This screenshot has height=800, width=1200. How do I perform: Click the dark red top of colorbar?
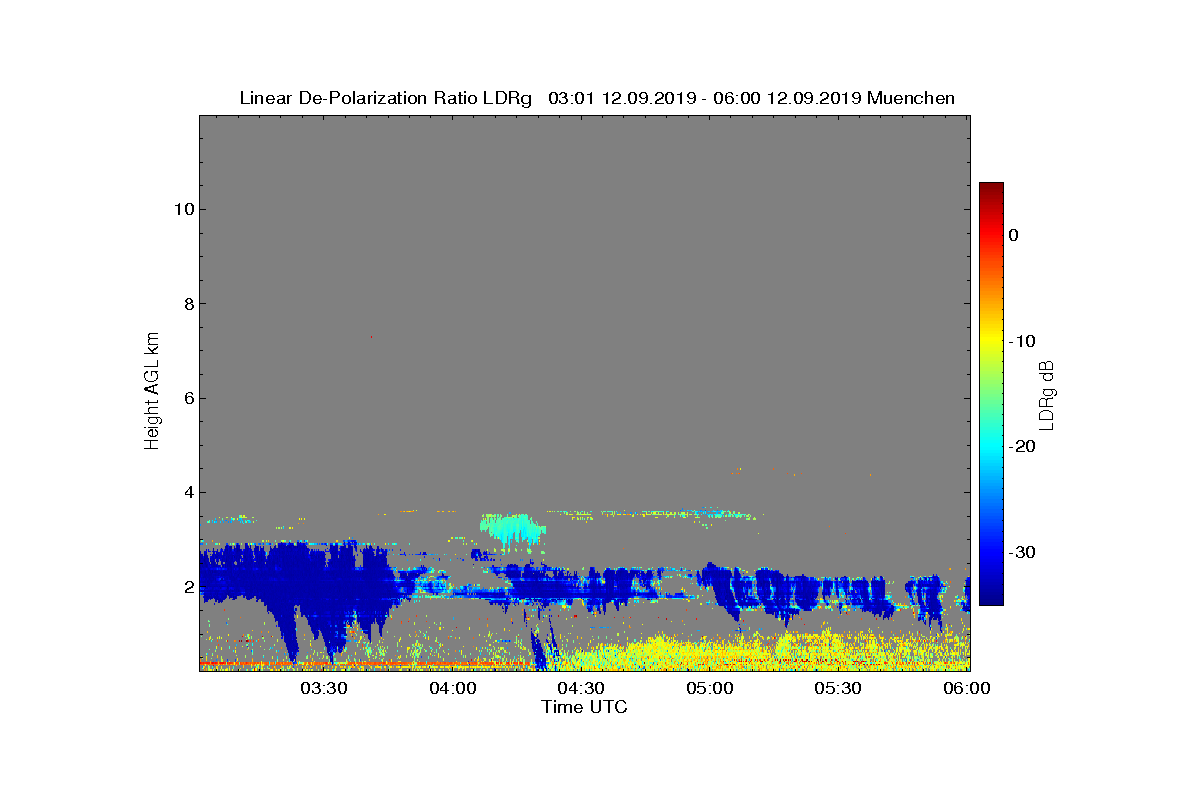click(x=991, y=189)
